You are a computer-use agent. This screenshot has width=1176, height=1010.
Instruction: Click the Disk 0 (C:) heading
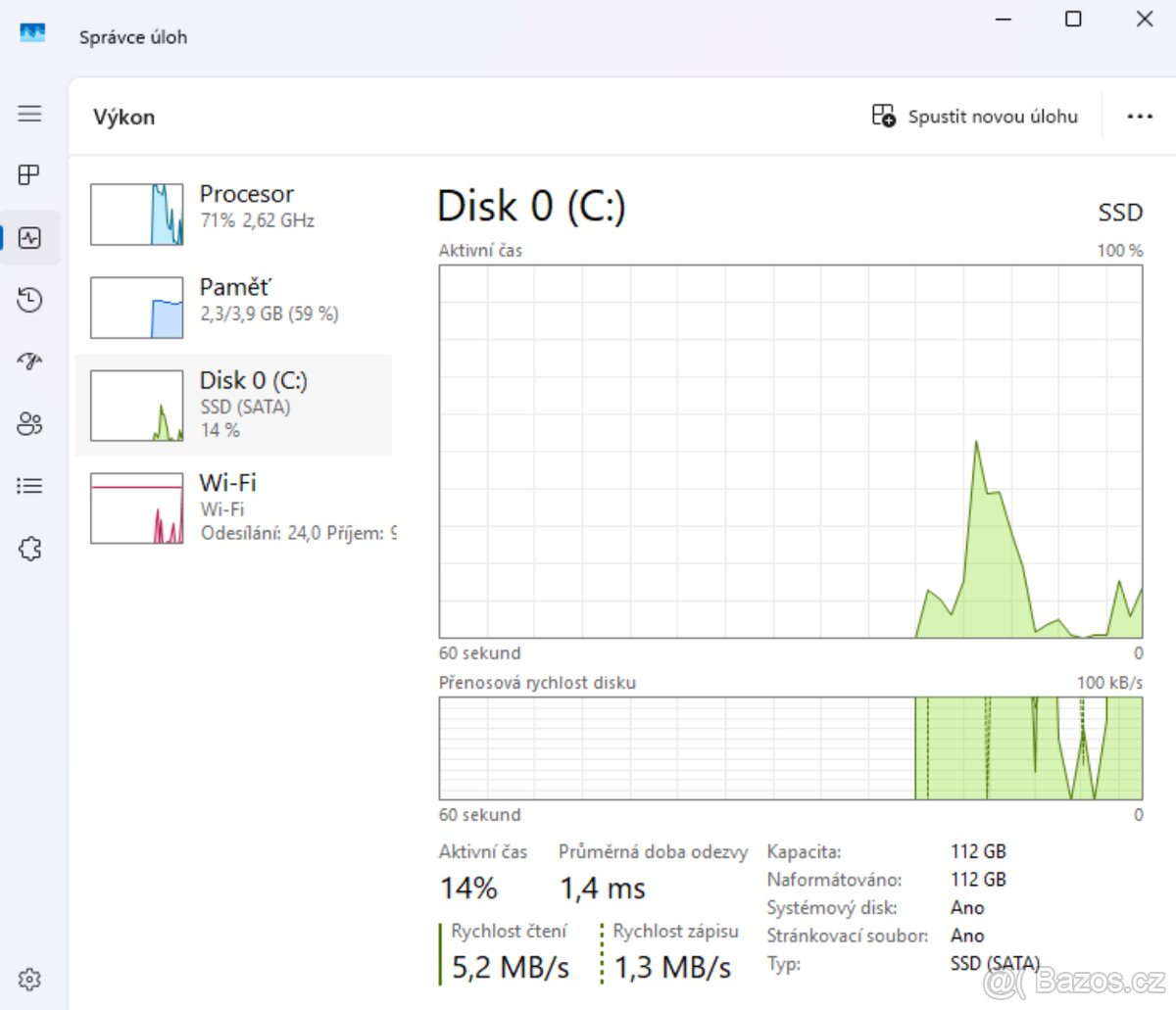tap(531, 206)
